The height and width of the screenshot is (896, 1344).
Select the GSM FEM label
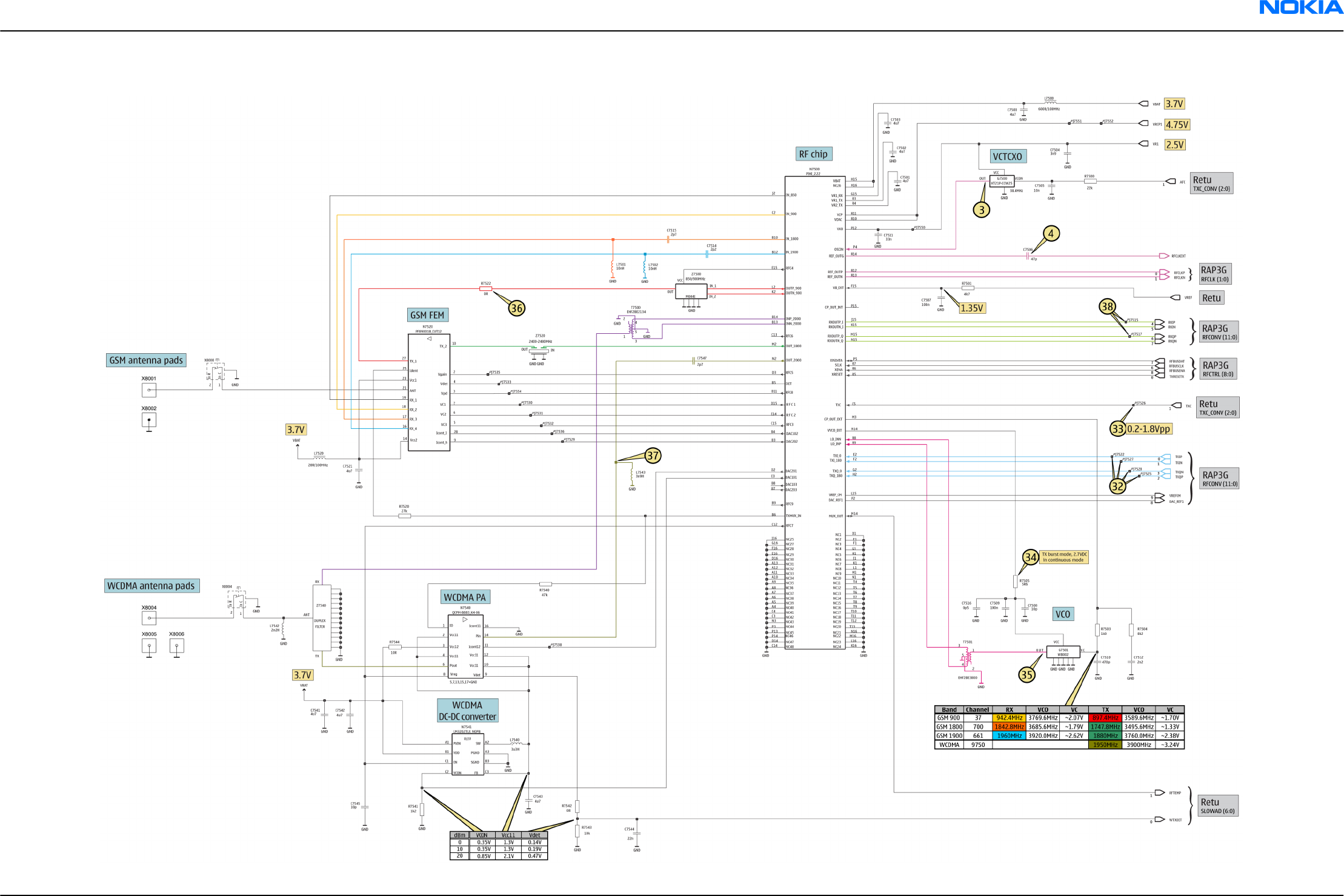[x=427, y=315]
